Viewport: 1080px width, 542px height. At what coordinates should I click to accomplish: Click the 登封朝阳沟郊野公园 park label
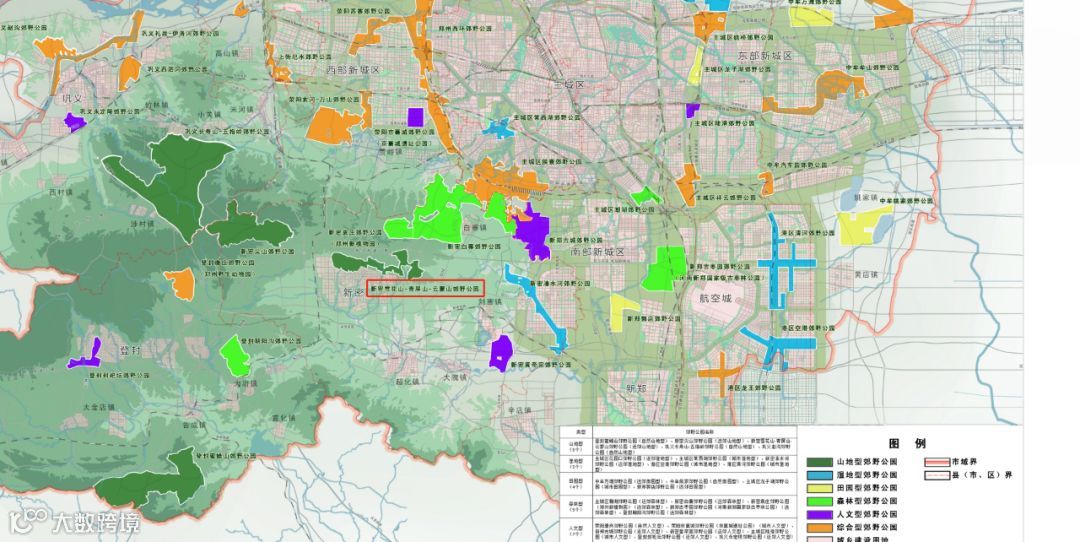tap(270, 340)
